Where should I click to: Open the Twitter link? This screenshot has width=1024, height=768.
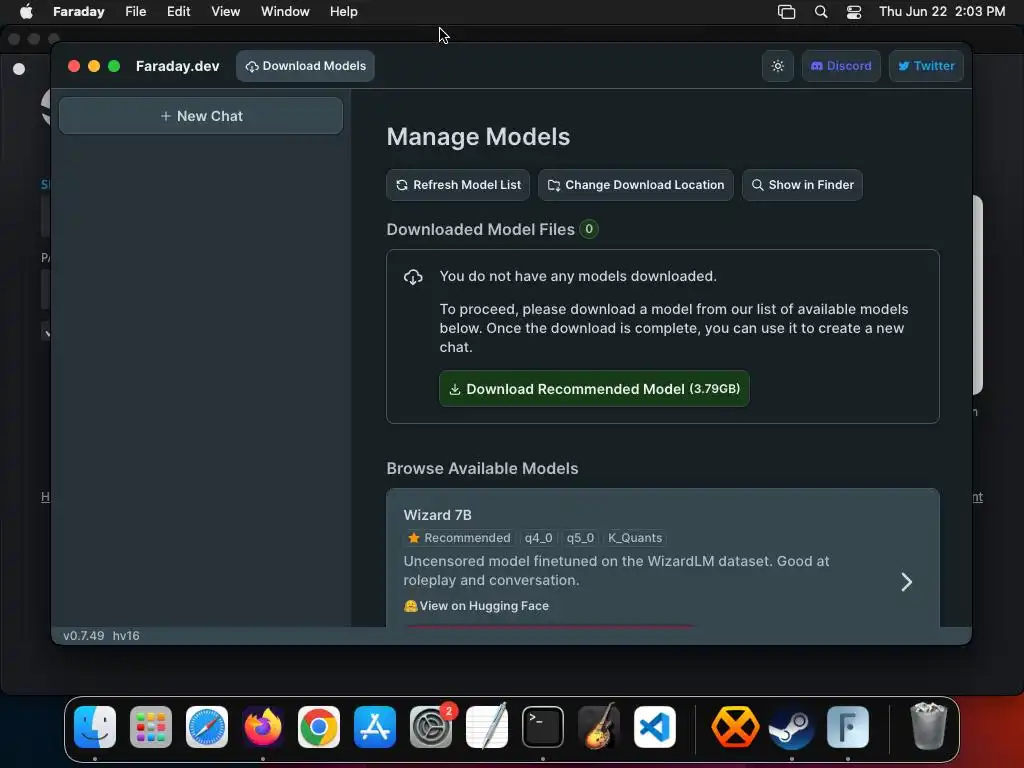click(x=925, y=66)
